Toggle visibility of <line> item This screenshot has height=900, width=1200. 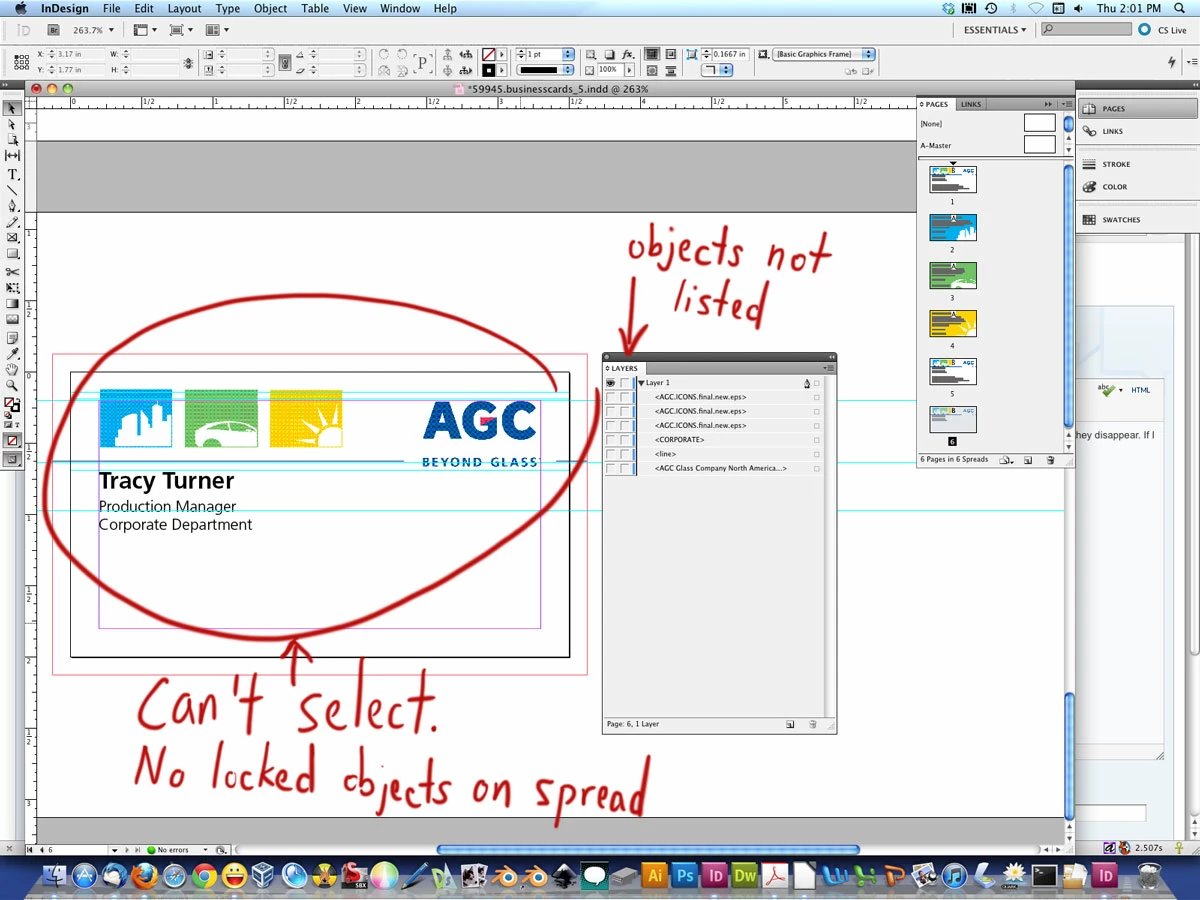(610, 454)
